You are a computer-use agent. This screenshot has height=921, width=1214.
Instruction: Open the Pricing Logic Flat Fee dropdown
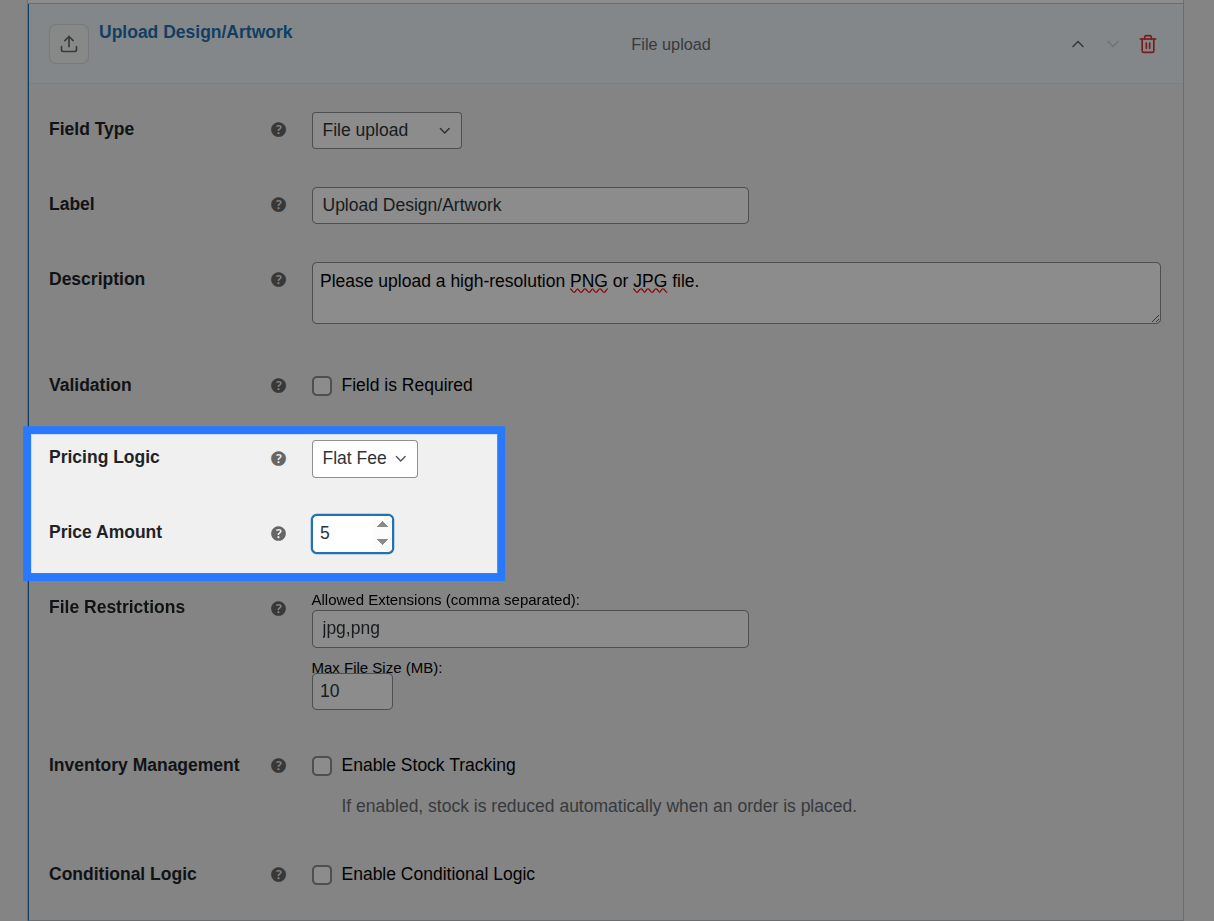tap(365, 459)
